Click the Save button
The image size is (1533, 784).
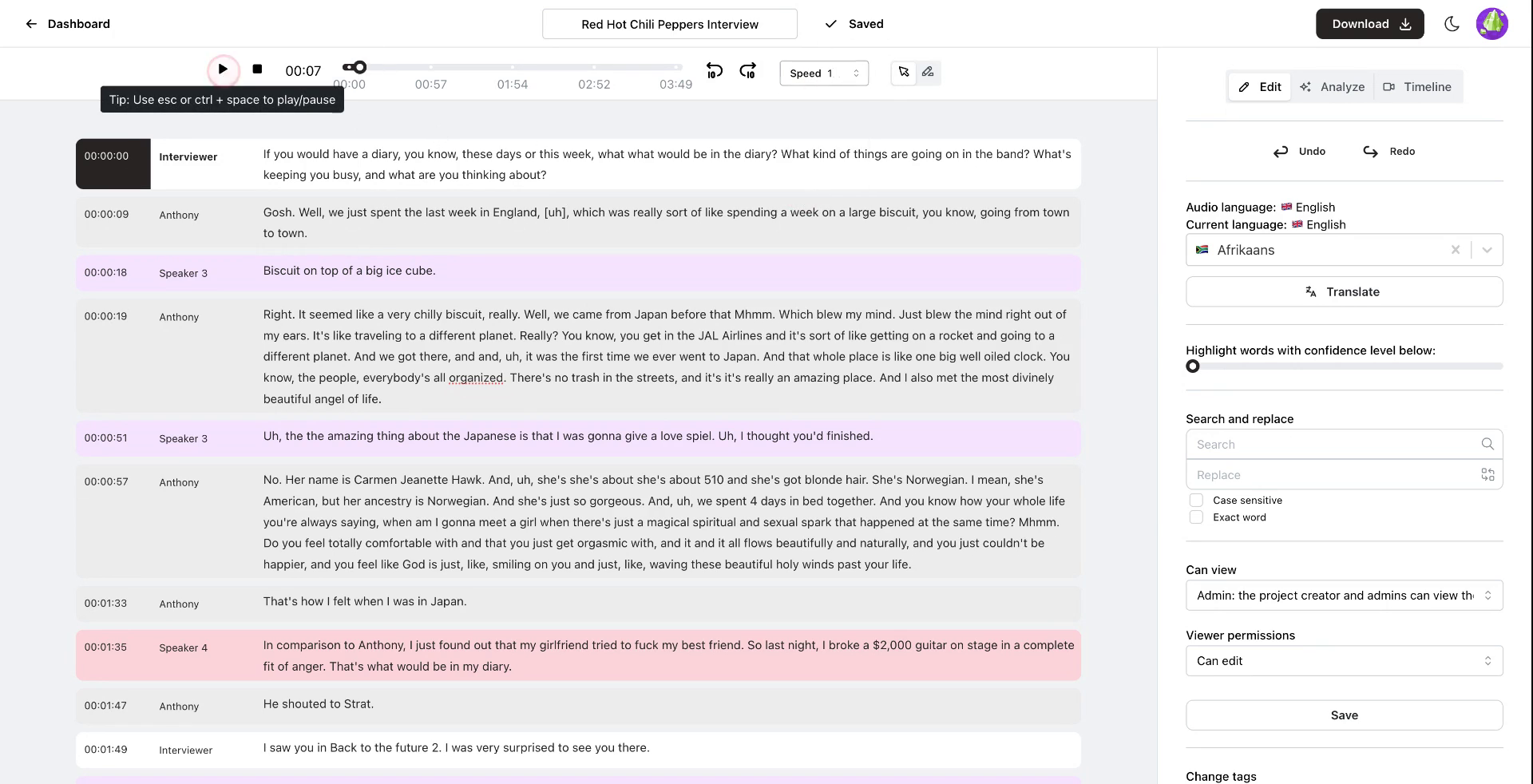[x=1344, y=715]
